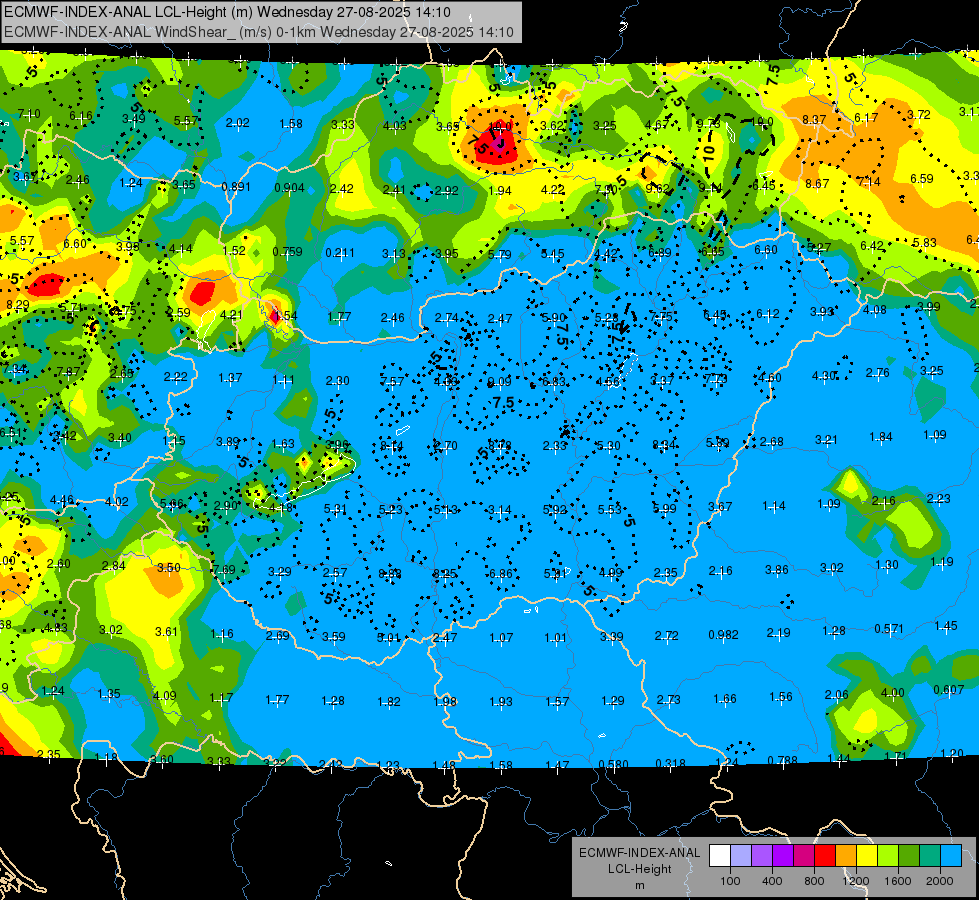Click the wind shear value 6.59
This screenshot has width=979, height=900.
922,179
